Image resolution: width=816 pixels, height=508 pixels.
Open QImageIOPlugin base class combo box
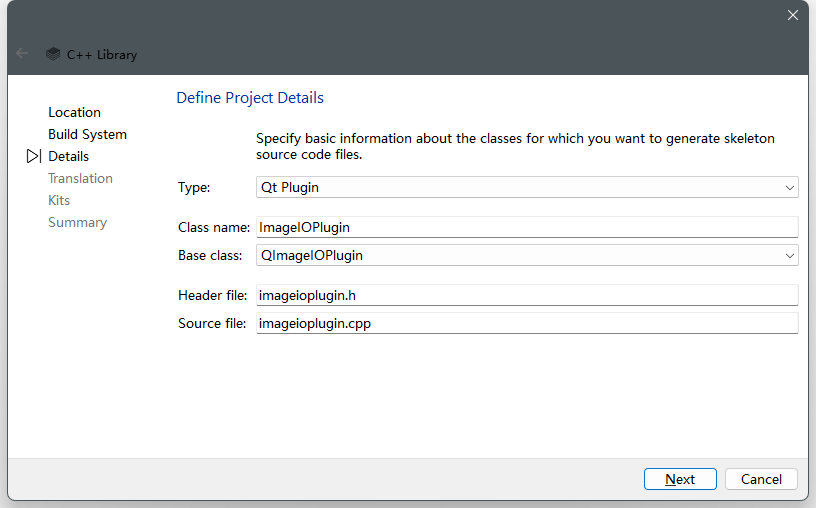[x=527, y=256]
